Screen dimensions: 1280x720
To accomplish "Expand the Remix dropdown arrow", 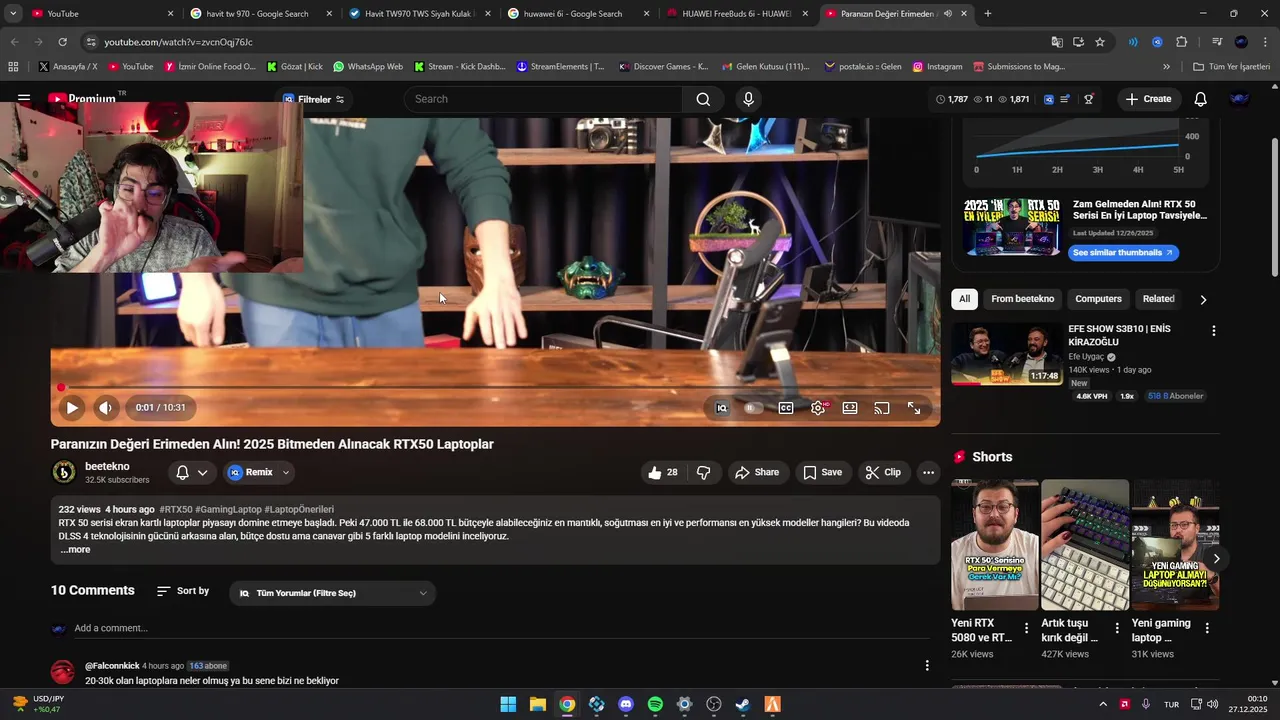I will tap(286, 472).
